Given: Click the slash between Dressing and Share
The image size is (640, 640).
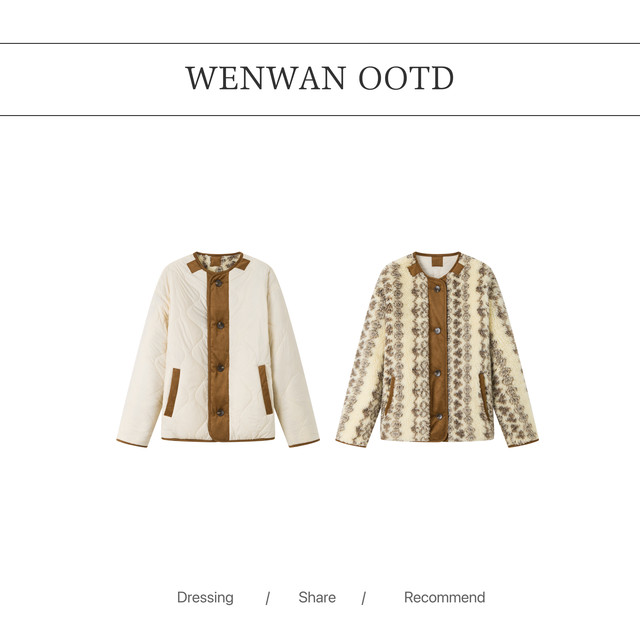Looking at the screenshot, I should point(268,599).
